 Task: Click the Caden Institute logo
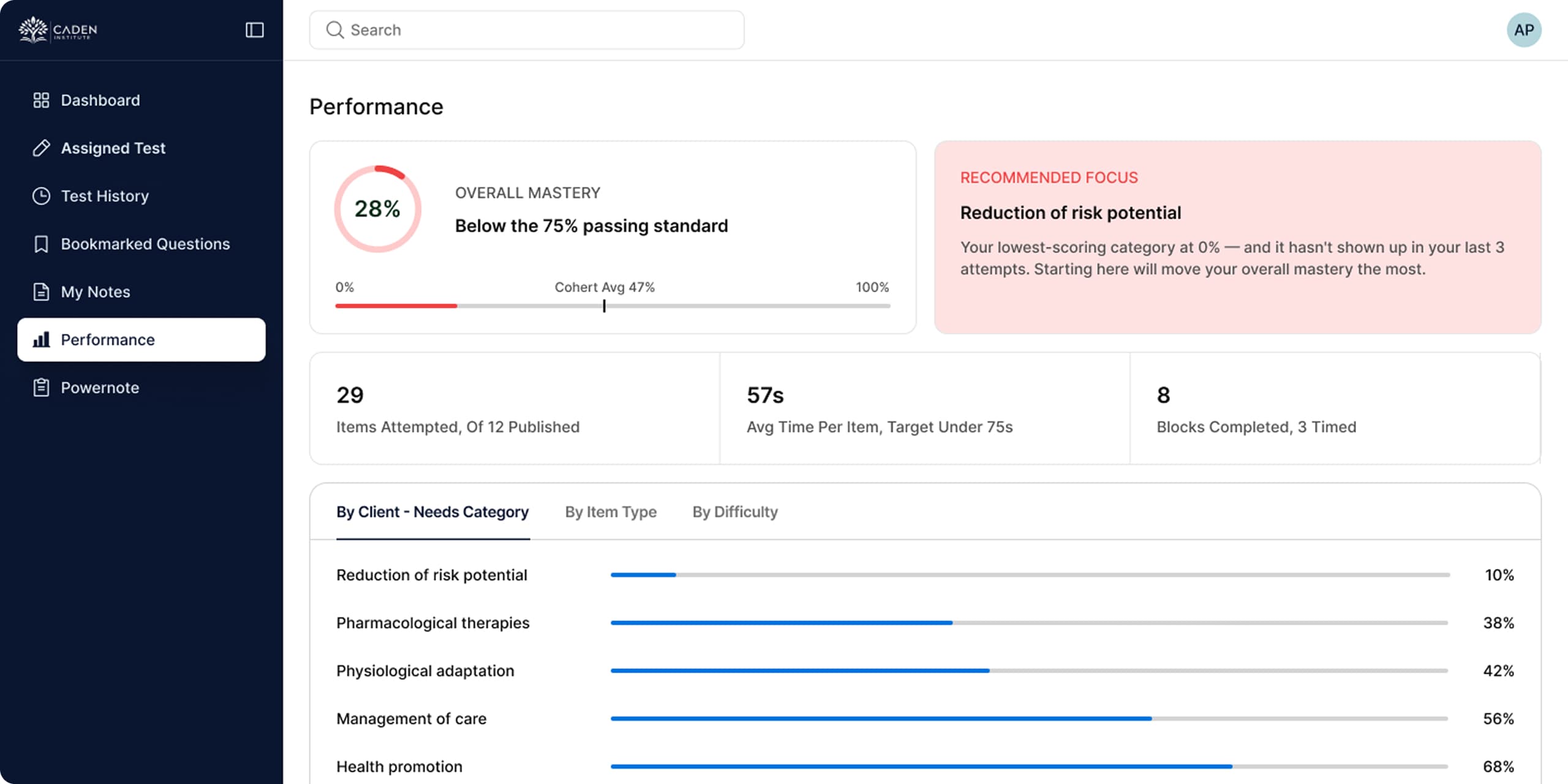58,29
